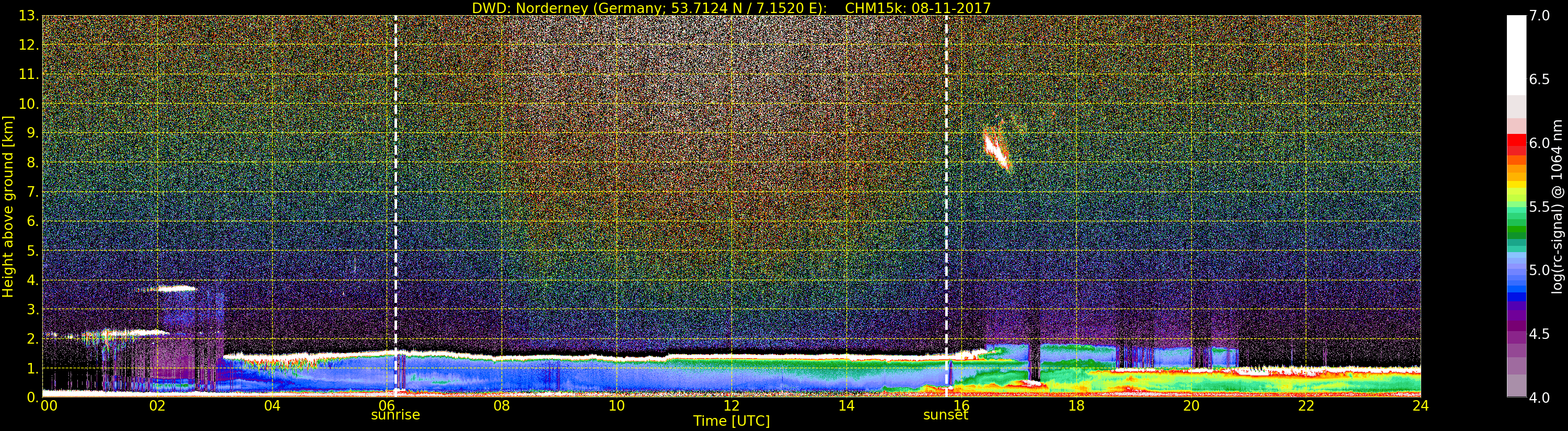Click the 'sunrise' label below the time axis
Viewport: 1568px width, 431px height.
(395, 415)
